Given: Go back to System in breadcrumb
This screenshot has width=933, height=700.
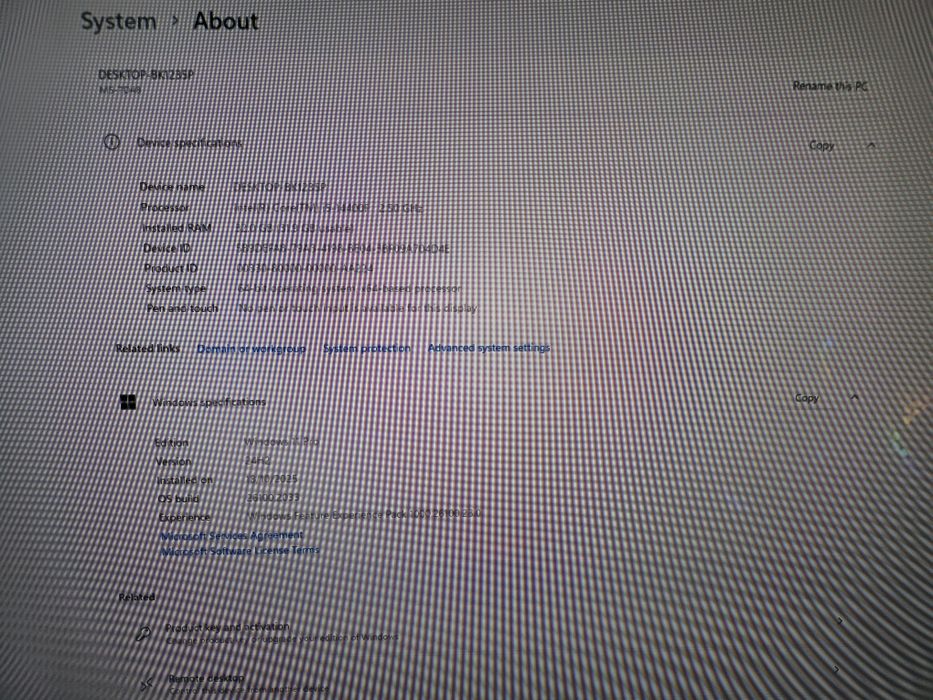Looking at the screenshot, I should click(x=118, y=21).
